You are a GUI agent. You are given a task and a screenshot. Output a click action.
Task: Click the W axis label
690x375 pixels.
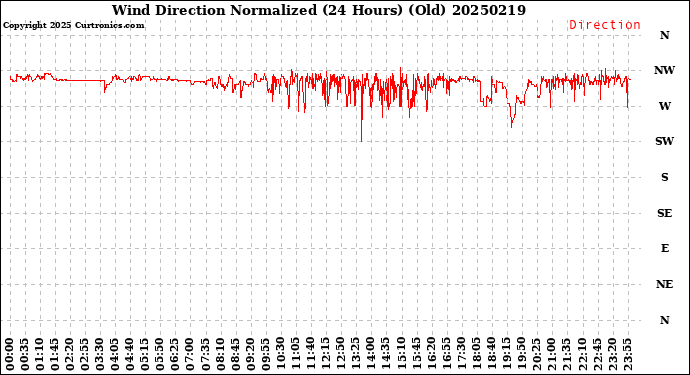(664, 106)
